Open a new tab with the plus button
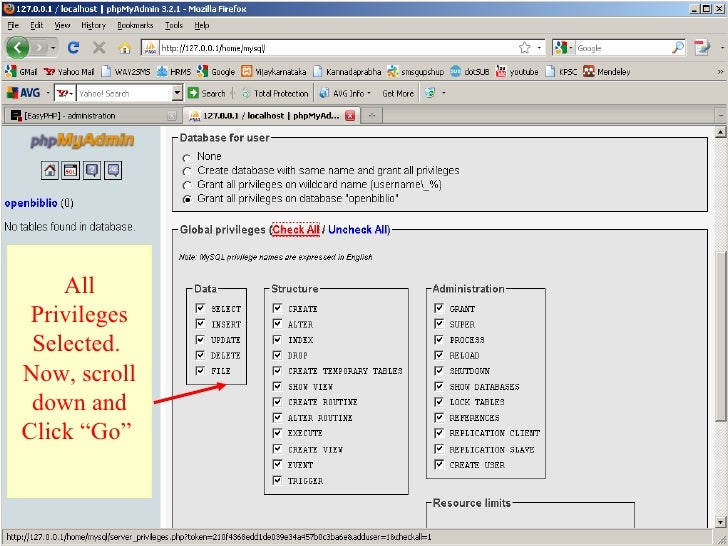The image size is (728, 546). coord(371,116)
